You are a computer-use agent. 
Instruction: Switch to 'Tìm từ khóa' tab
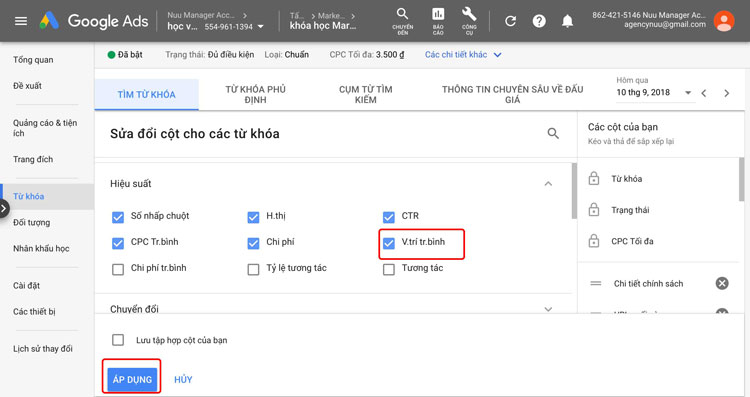146,94
